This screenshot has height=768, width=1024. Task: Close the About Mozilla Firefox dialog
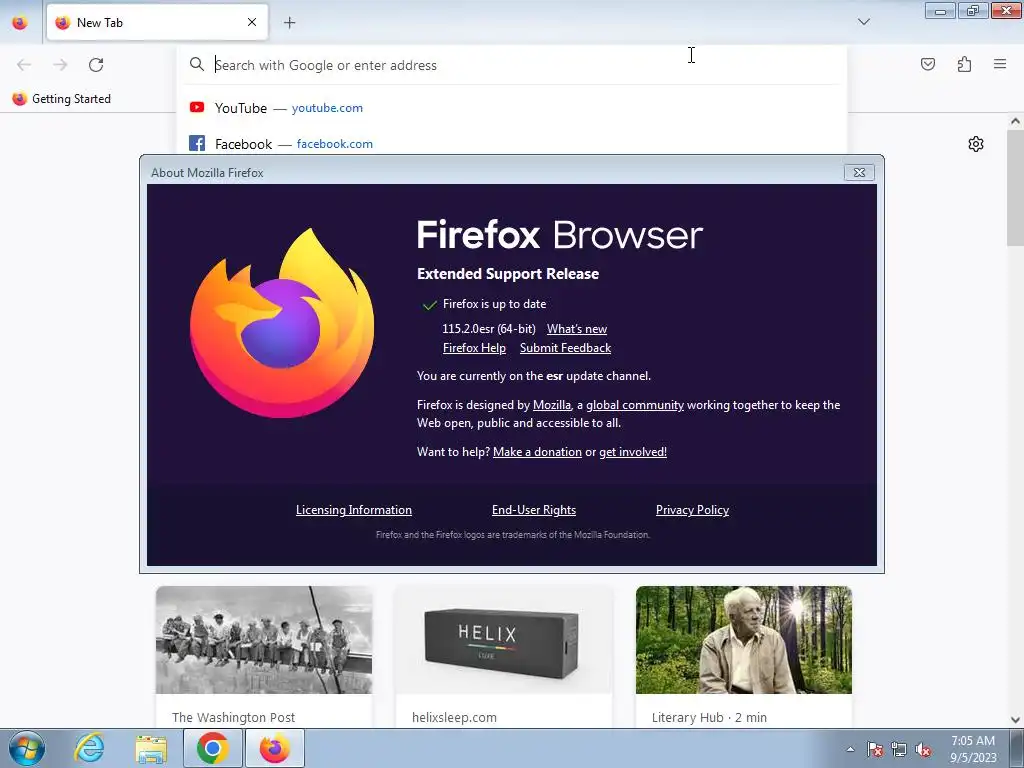pyautogui.click(x=859, y=172)
